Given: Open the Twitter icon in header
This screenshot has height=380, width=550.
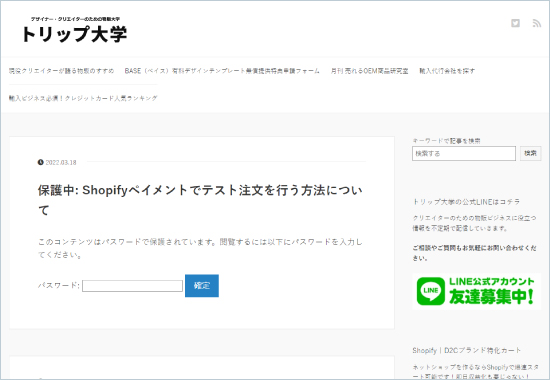Looking at the screenshot, I should [x=515, y=23].
